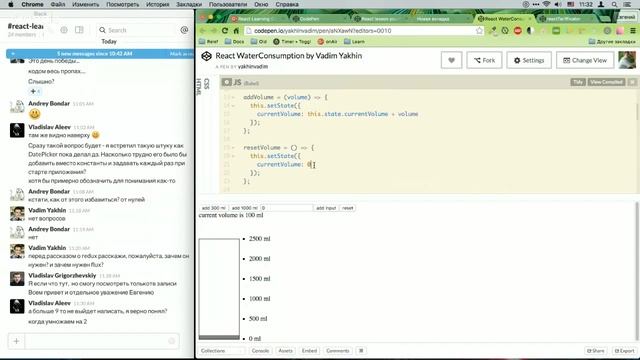Open the collapsed CSS editor tab
Image resolution: width=640 pixels, height=360 pixels.
(207, 84)
